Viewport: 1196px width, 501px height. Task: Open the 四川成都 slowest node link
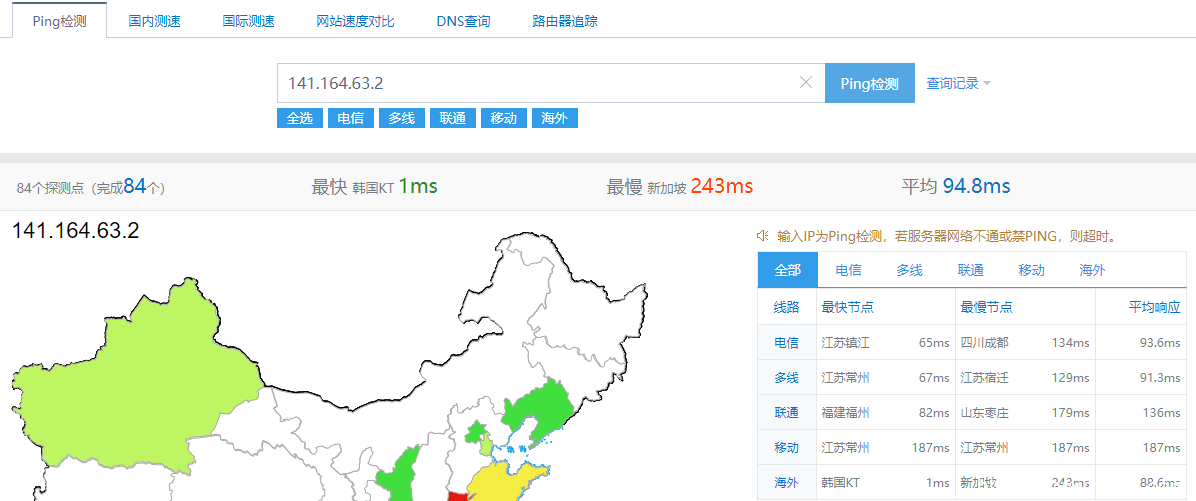click(x=984, y=343)
